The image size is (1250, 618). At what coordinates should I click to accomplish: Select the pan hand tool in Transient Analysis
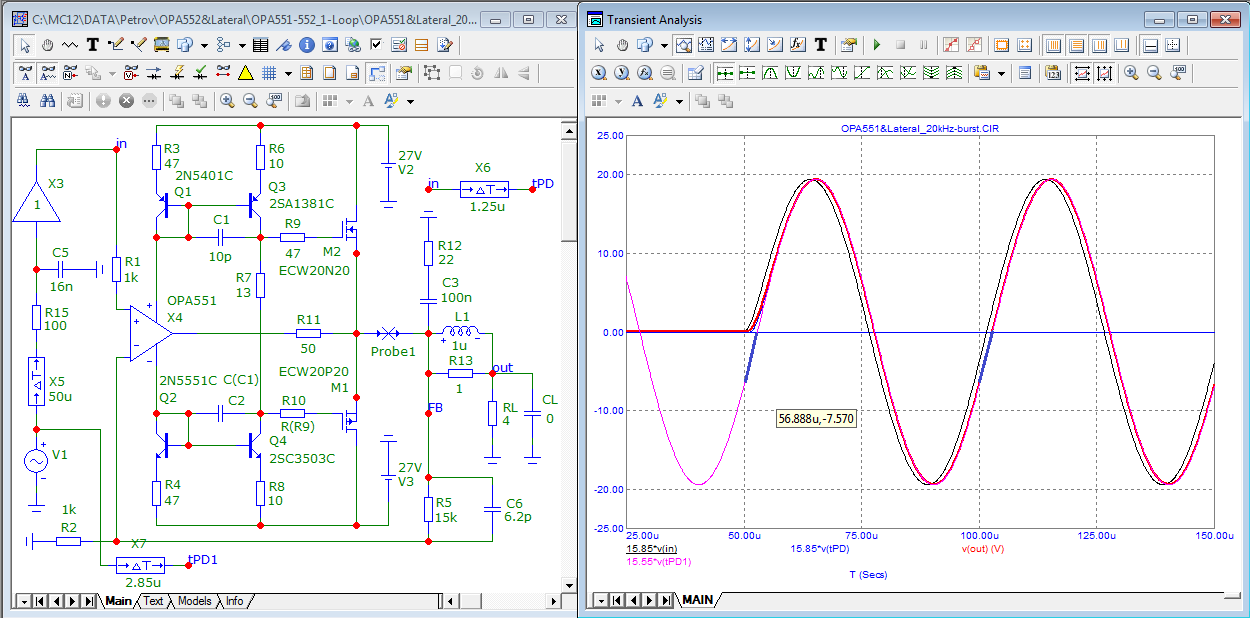pos(621,45)
